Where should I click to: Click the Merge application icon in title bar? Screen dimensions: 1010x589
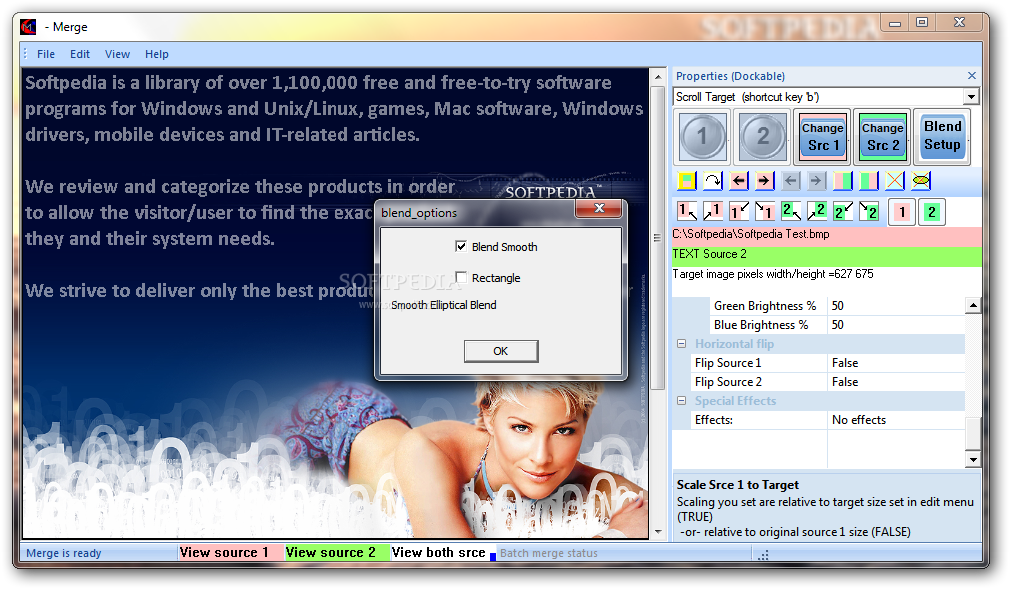[x=28, y=27]
